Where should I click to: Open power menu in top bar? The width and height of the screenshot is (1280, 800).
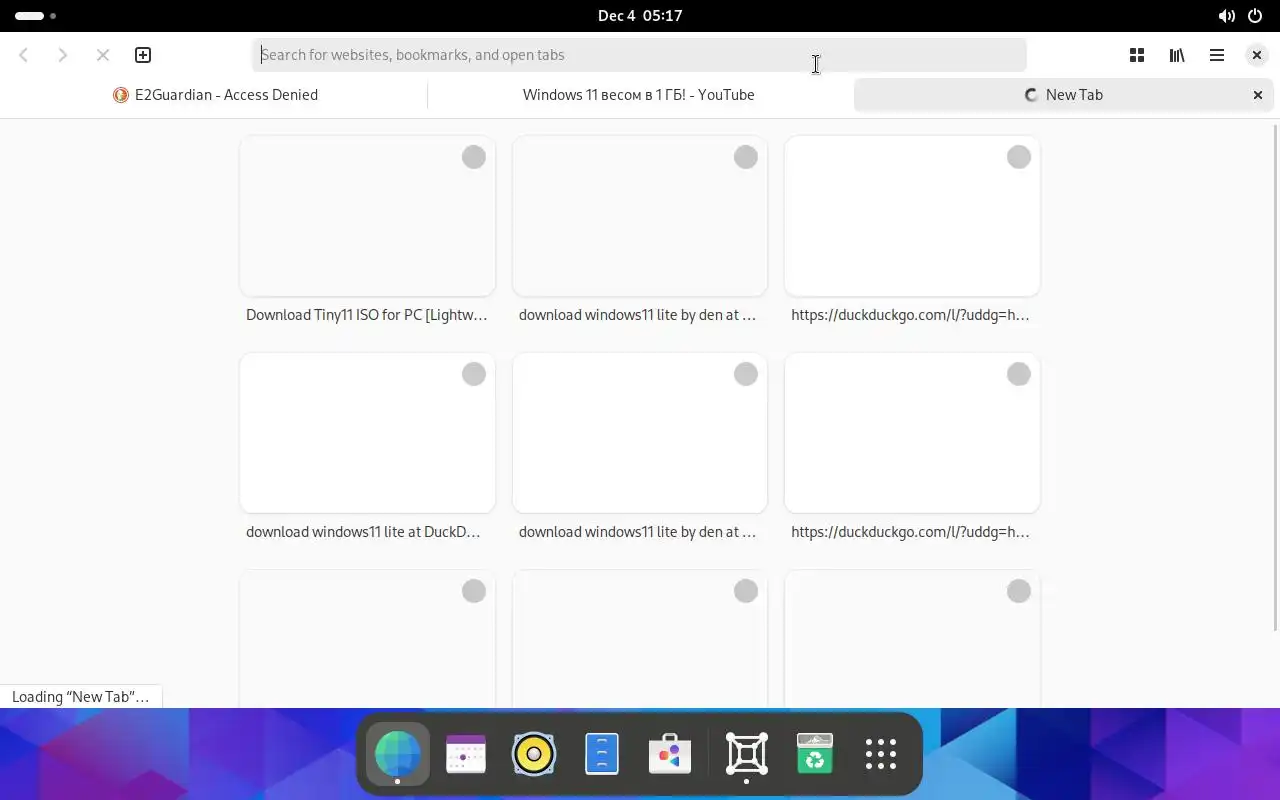[x=1255, y=16]
